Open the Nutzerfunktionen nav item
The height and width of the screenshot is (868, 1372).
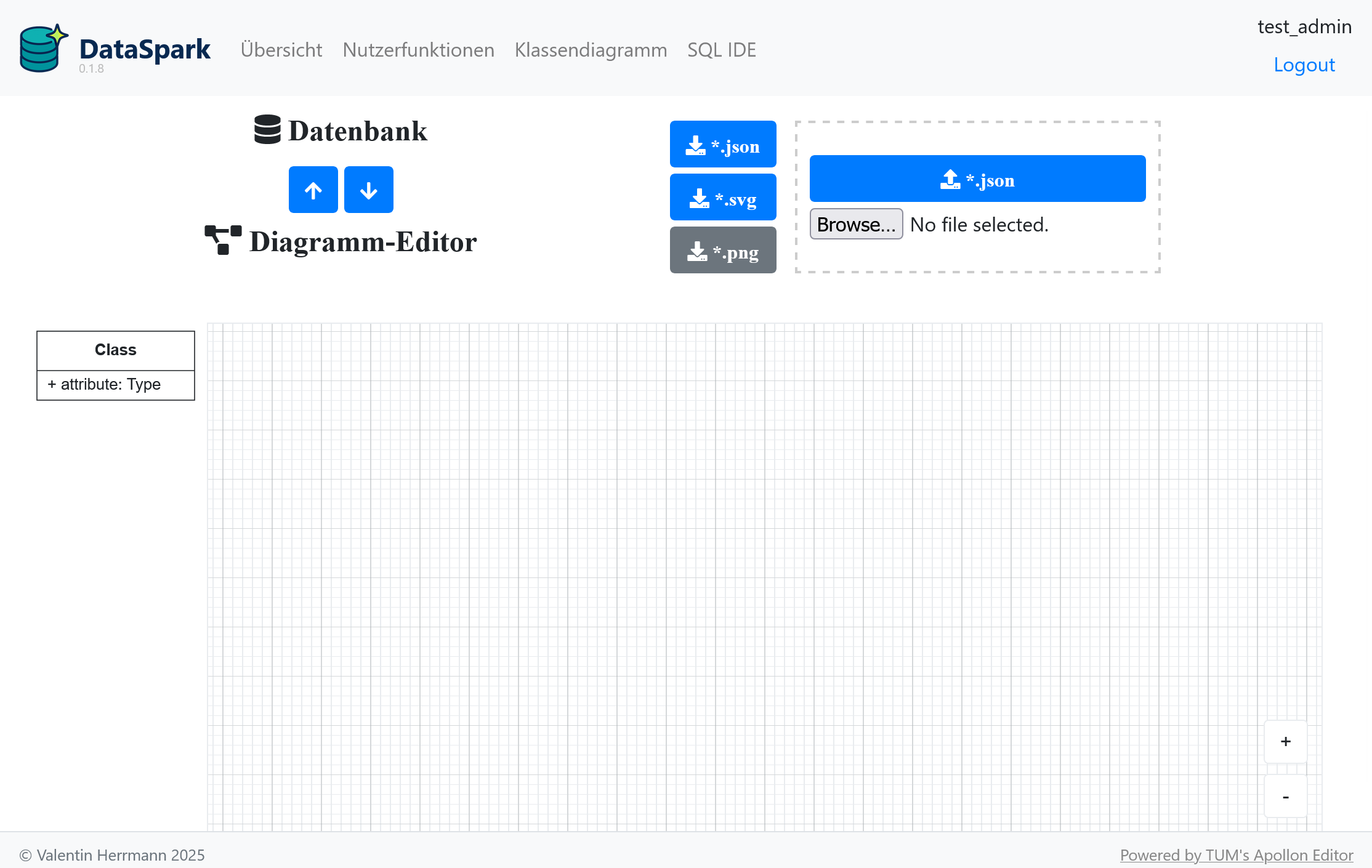(x=419, y=50)
